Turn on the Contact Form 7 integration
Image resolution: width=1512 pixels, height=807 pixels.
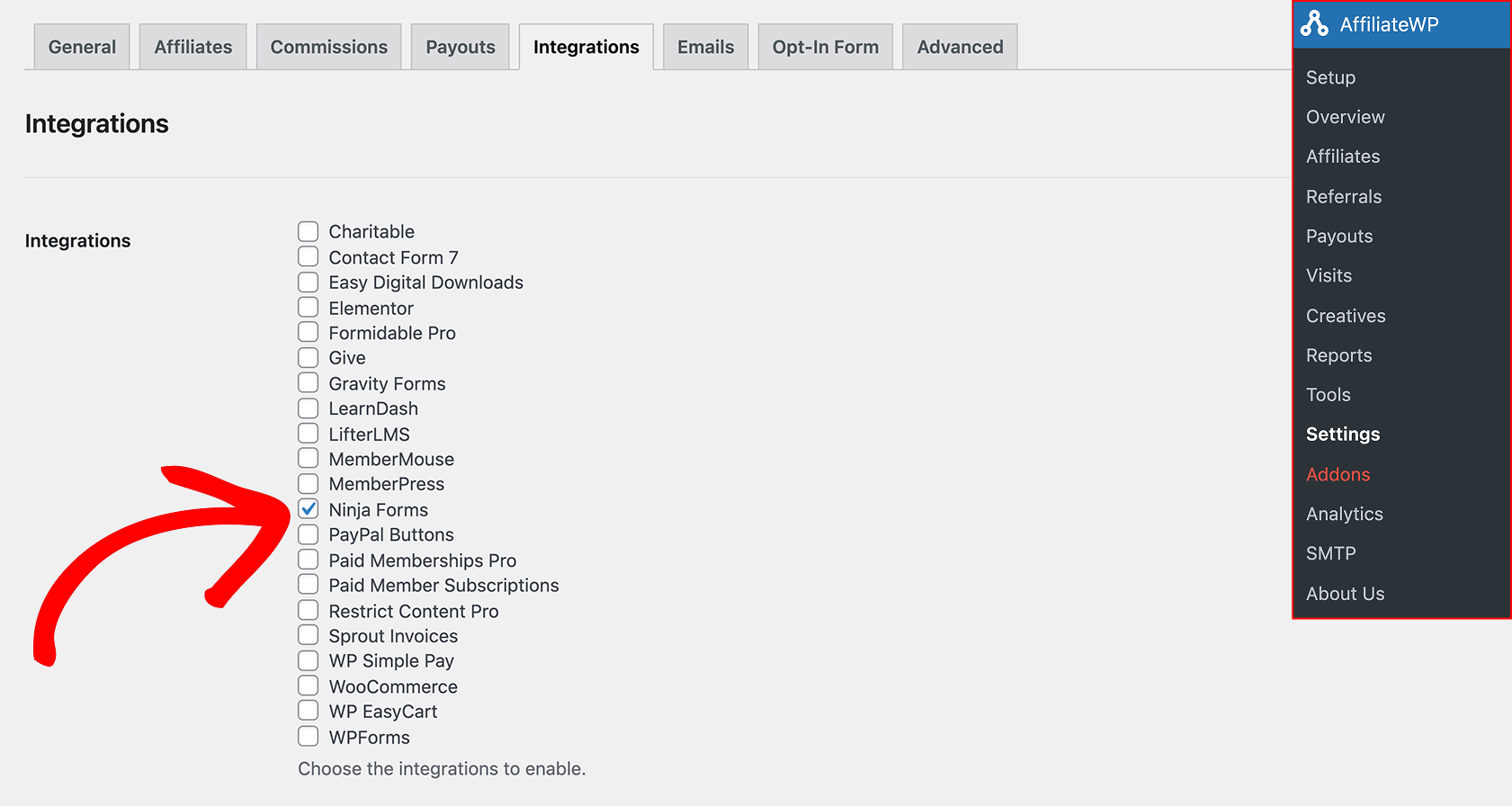click(309, 257)
